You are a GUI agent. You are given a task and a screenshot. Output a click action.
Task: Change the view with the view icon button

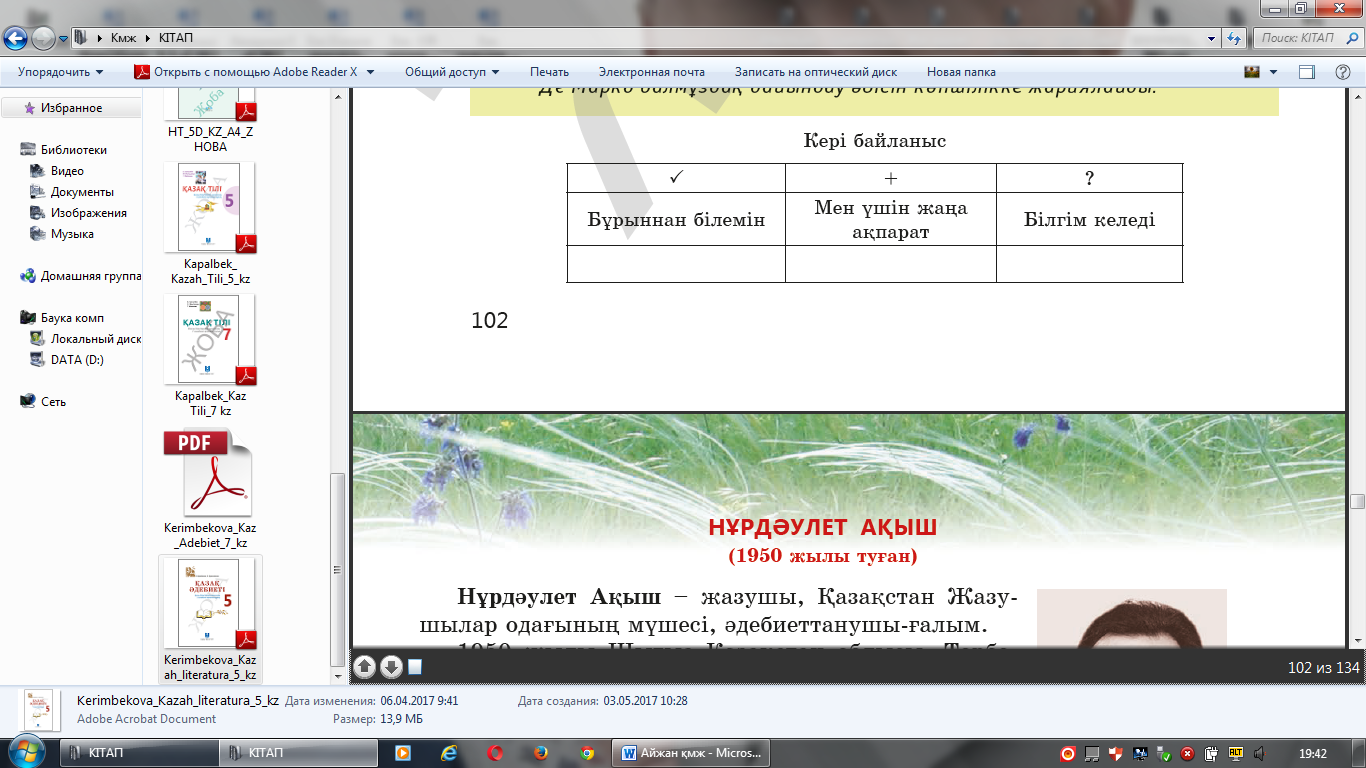coord(1252,72)
